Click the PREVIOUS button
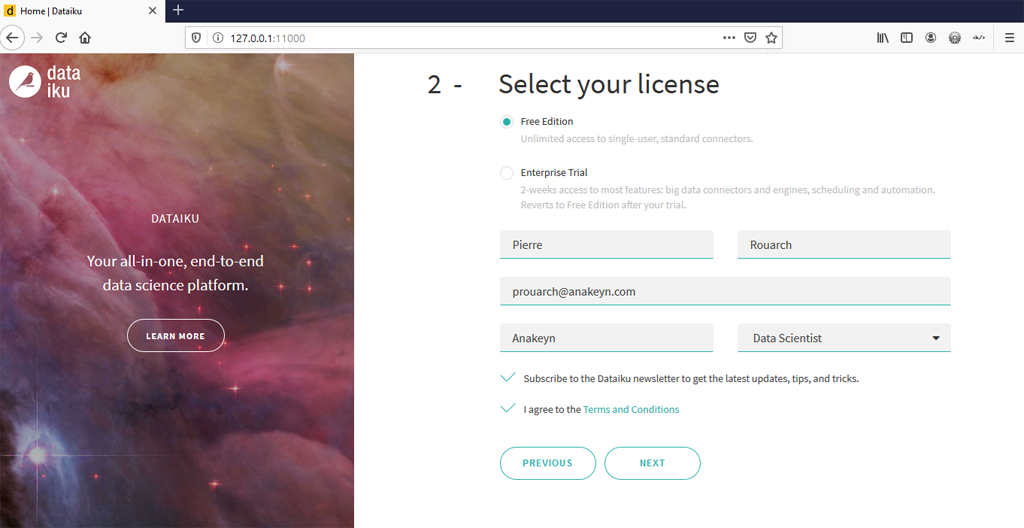1024x528 pixels. tap(548, 463)
